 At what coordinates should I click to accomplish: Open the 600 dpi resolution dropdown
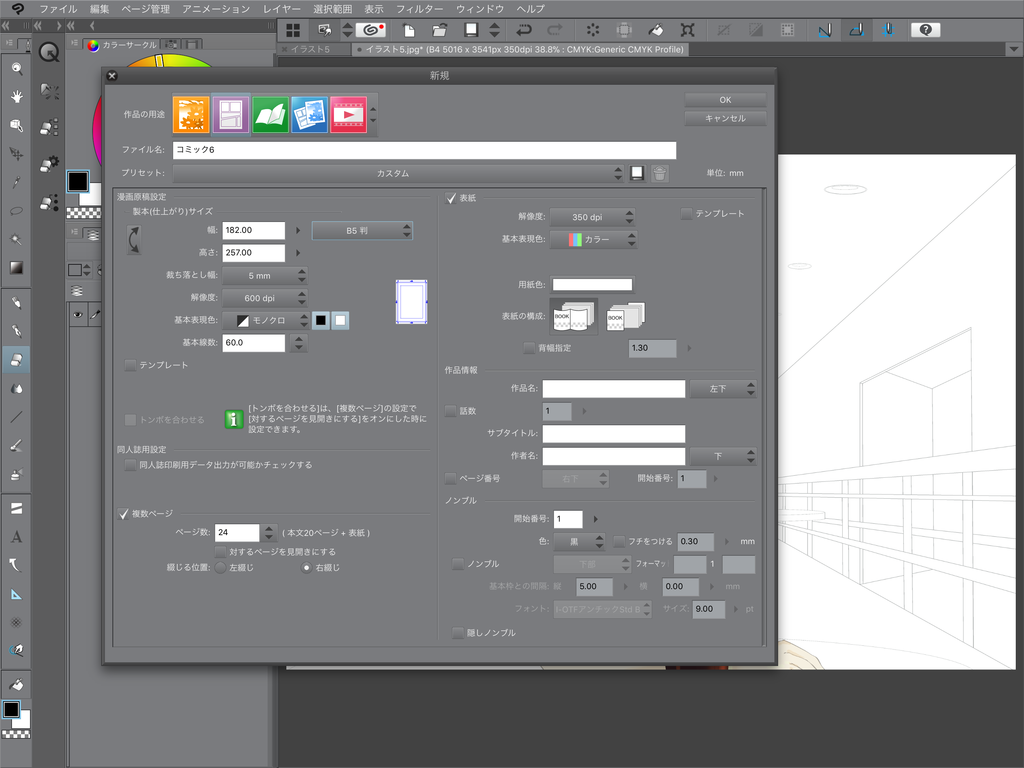click(x=264, y=298)
